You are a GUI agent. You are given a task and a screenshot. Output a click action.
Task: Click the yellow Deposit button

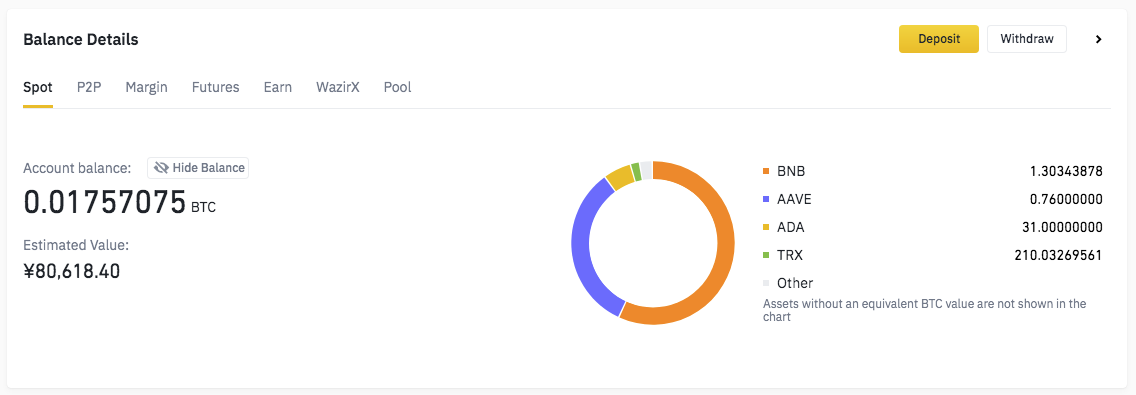point(939,39)
